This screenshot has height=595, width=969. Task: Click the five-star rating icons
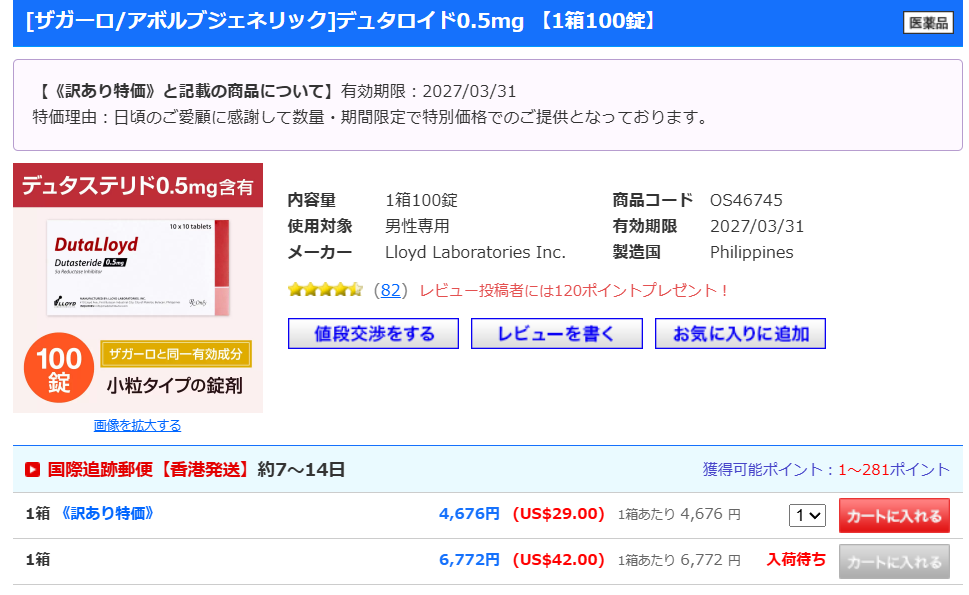point(325,290)
